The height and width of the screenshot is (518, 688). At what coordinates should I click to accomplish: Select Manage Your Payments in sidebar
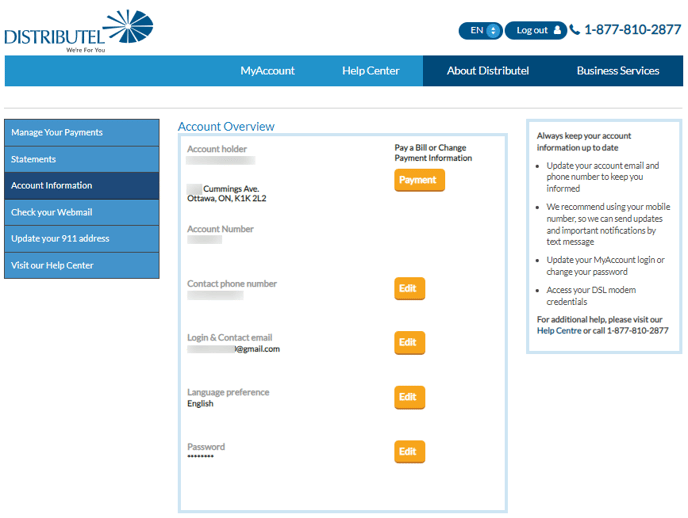coord(82,132)
